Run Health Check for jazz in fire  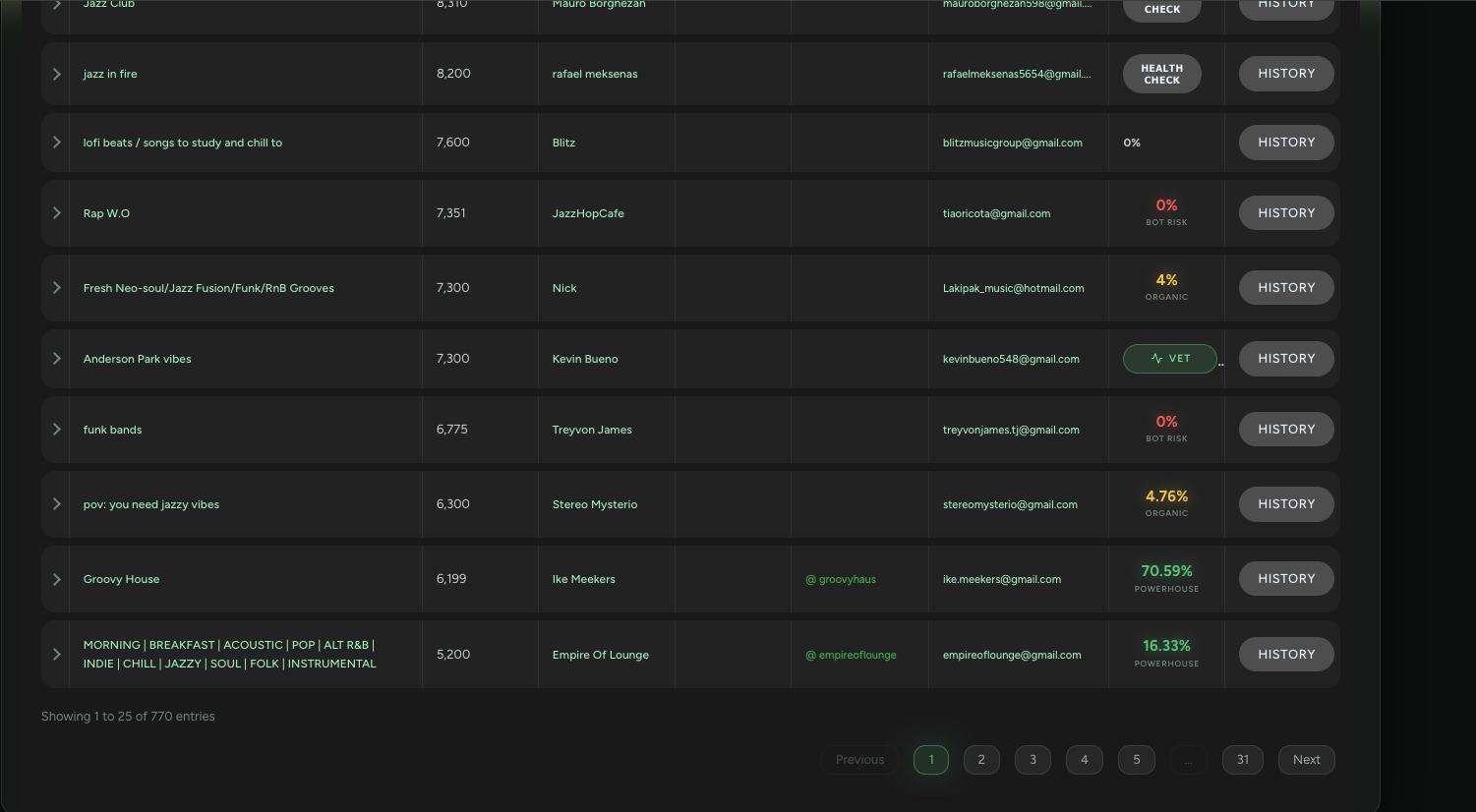coord(1162,74)
